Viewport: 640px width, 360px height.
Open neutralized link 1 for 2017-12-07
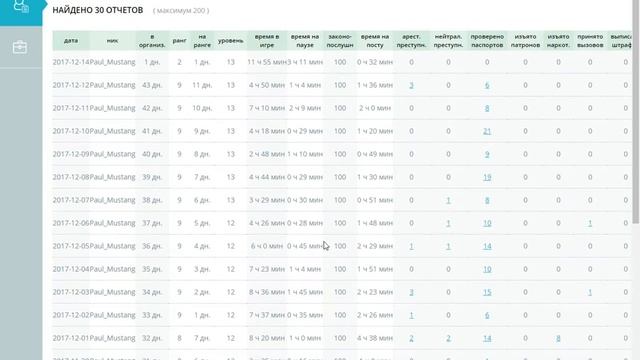point(448,200)
